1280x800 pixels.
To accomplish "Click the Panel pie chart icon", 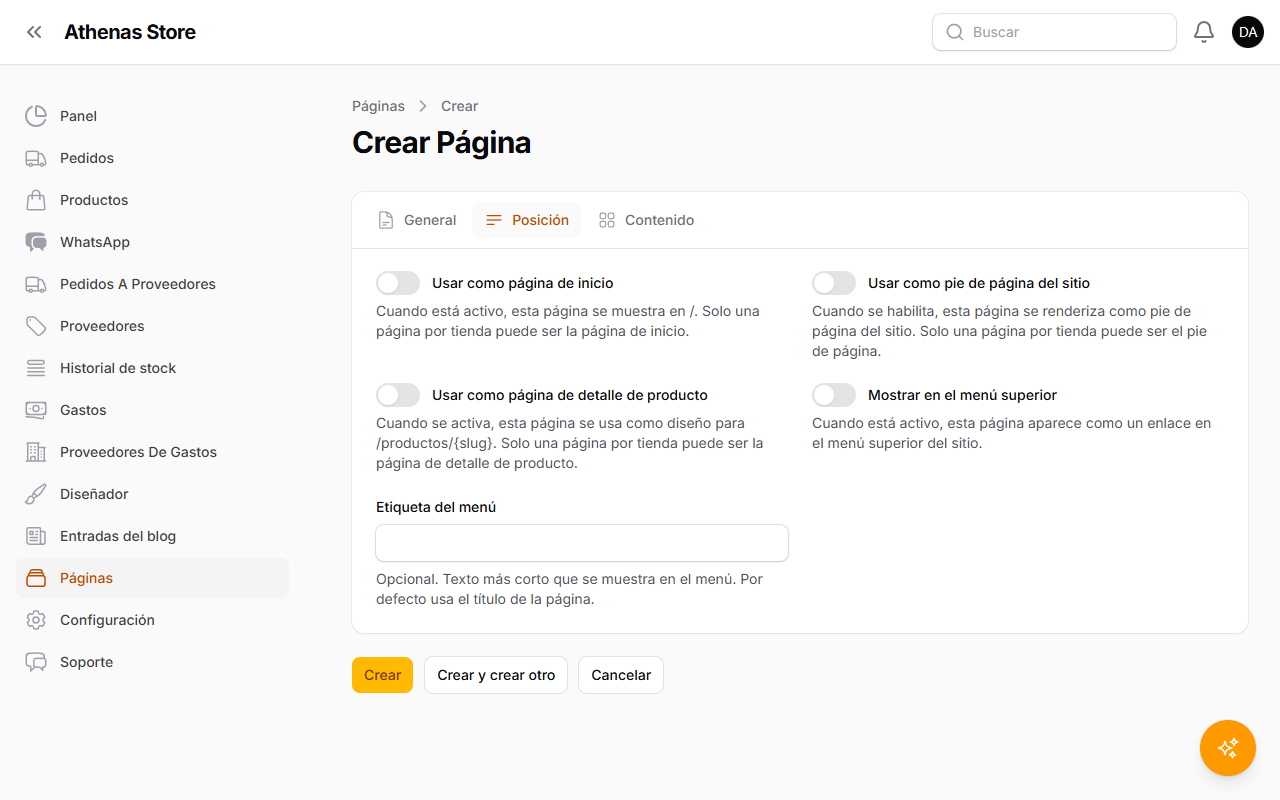I will (36, 116).
